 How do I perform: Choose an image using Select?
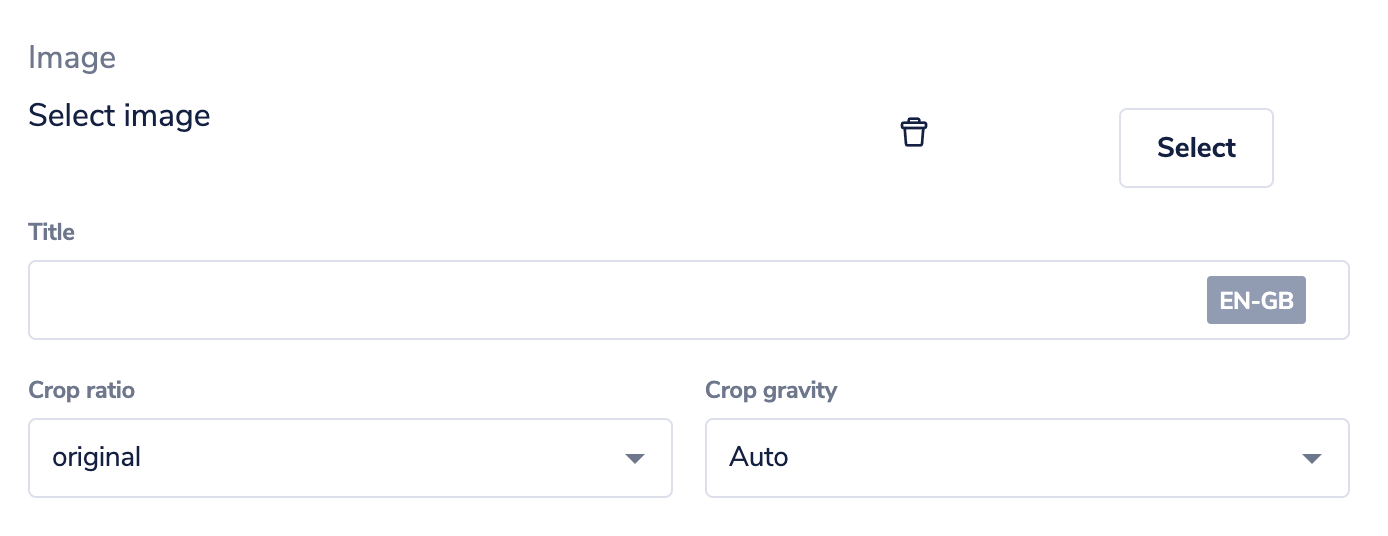tap(1196, 148)
